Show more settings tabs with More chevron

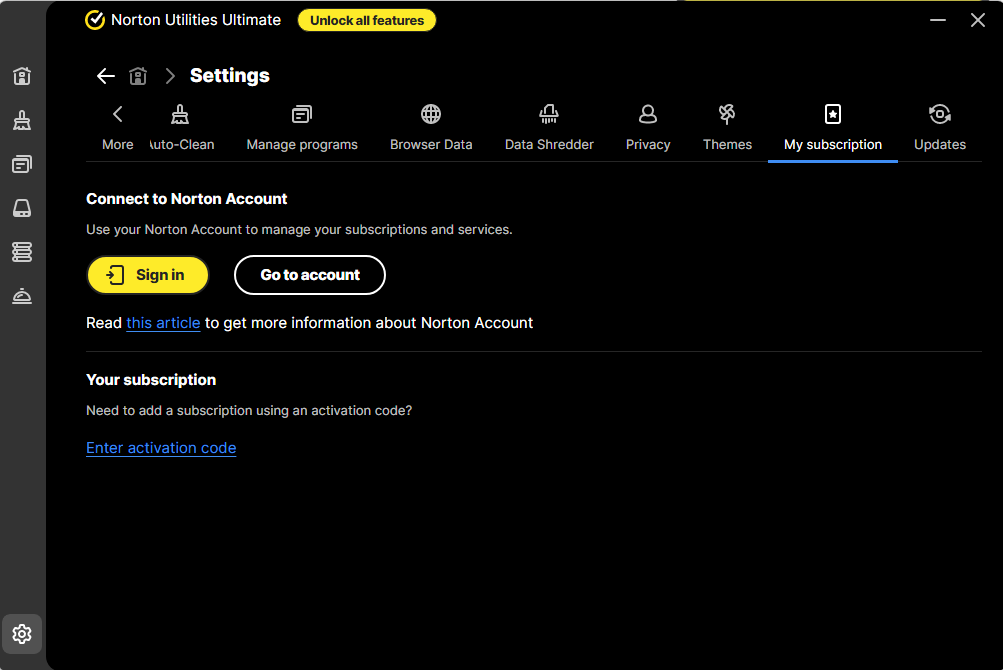118,128
